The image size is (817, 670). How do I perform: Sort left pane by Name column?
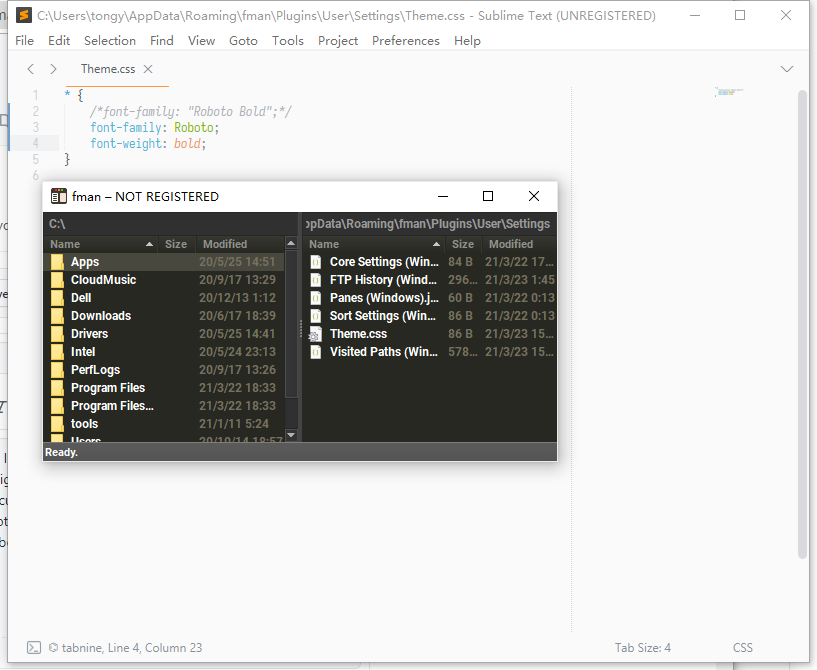(x=101, y=244)
